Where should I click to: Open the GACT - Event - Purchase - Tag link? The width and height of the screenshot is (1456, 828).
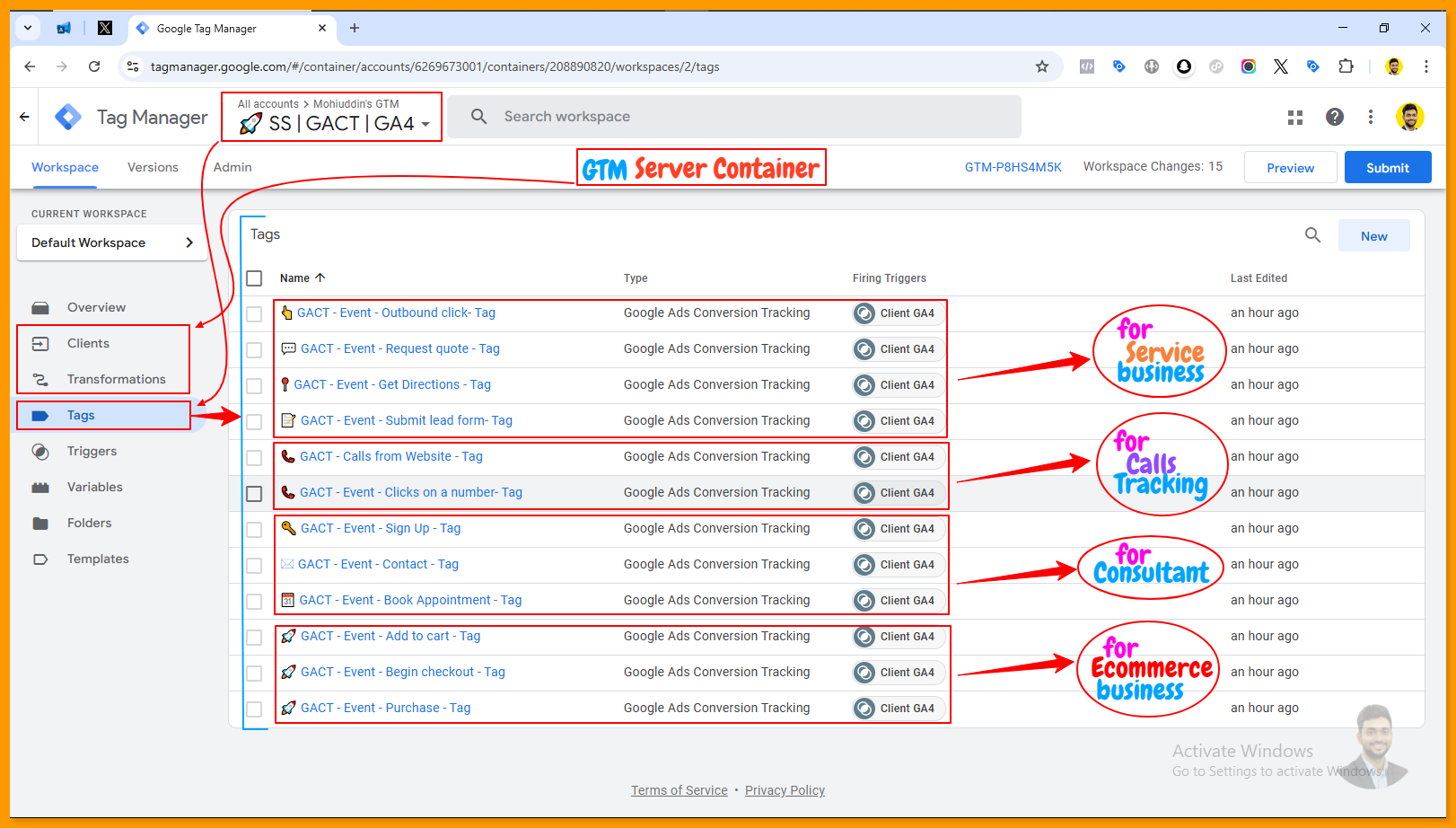click(385, 708)
